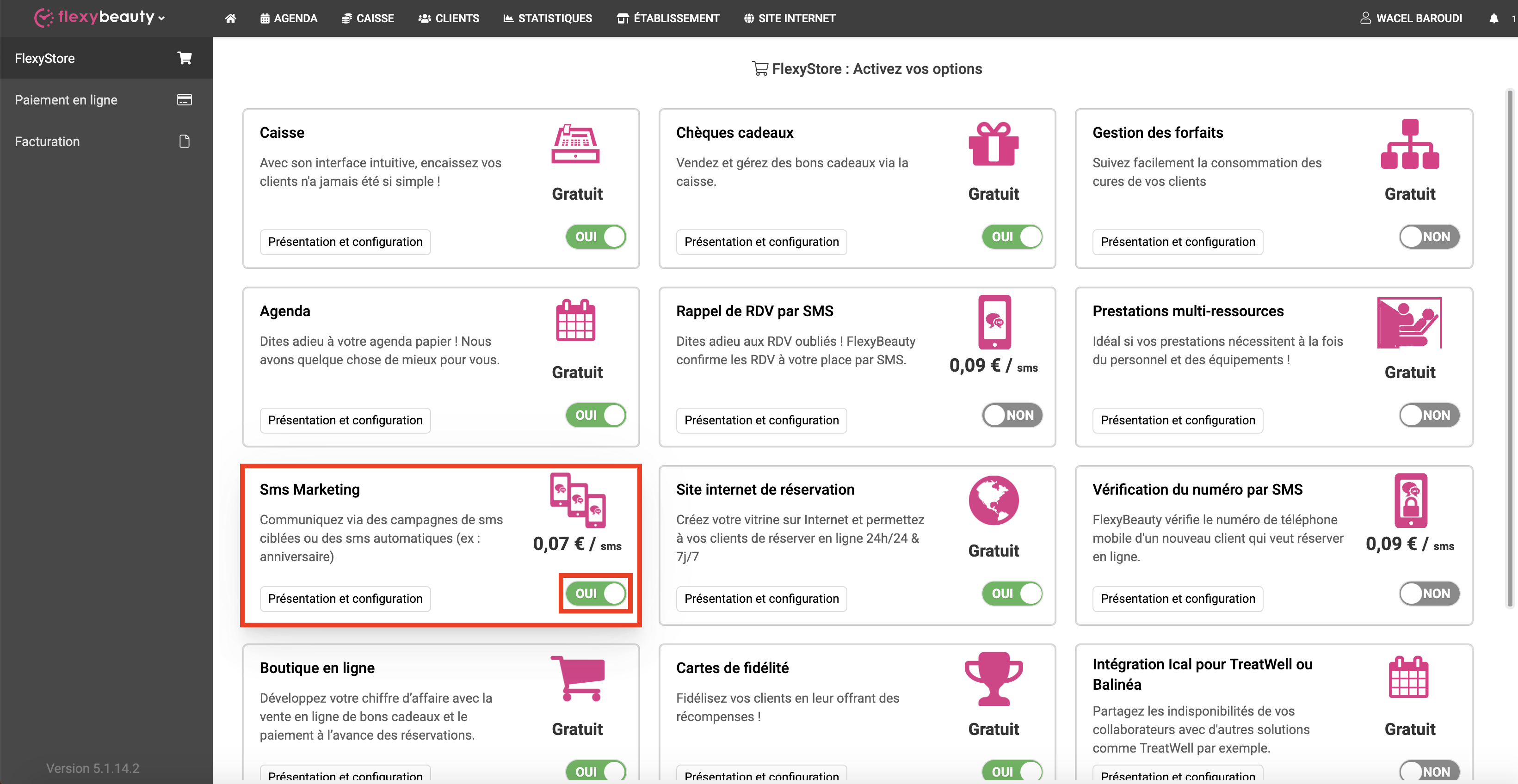The image size is (1518, 784).
Task: Open the ÉTABLISSEMENT menu
Action: point(668,18)
